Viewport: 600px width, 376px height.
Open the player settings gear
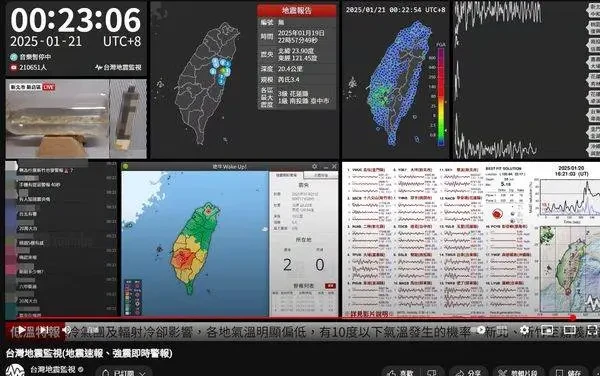point(525,330)
